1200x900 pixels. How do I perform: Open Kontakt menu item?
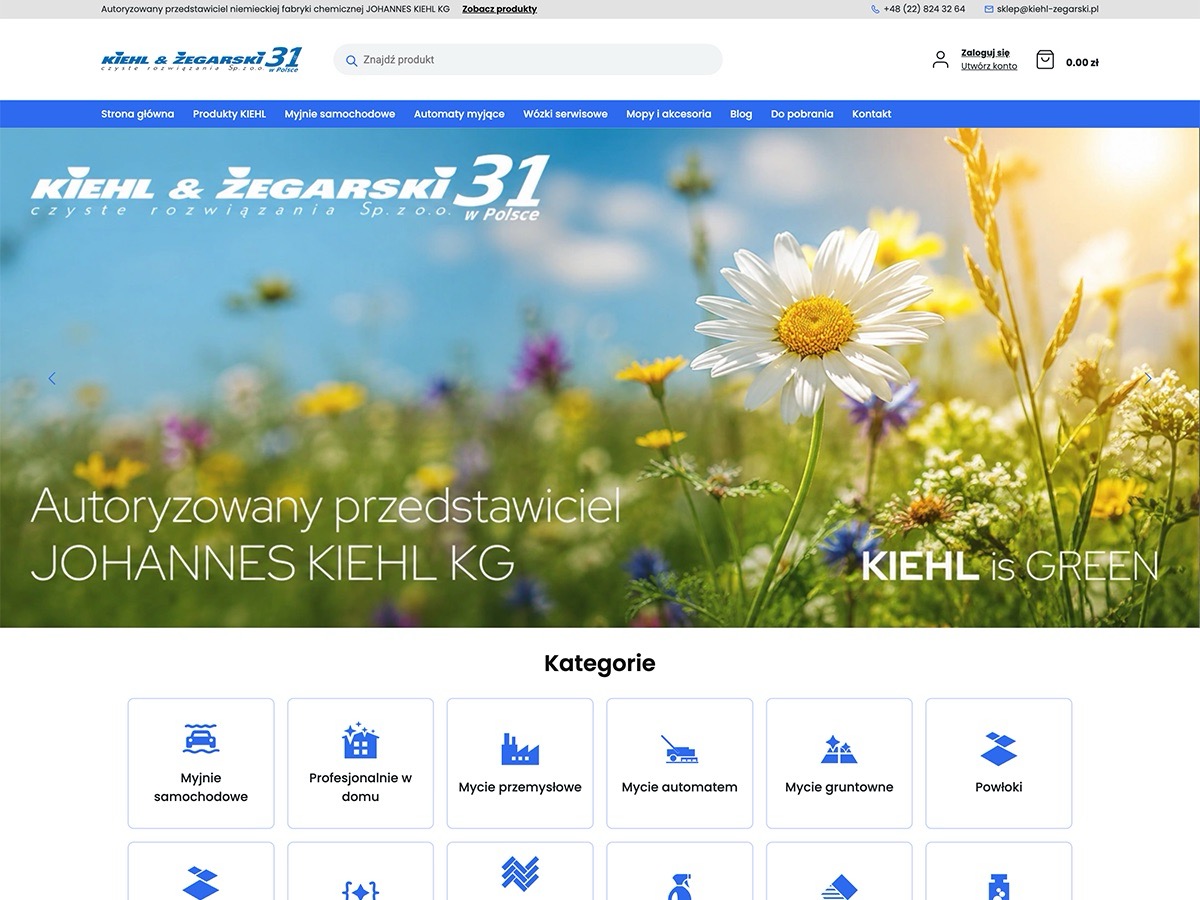(872, 114)
